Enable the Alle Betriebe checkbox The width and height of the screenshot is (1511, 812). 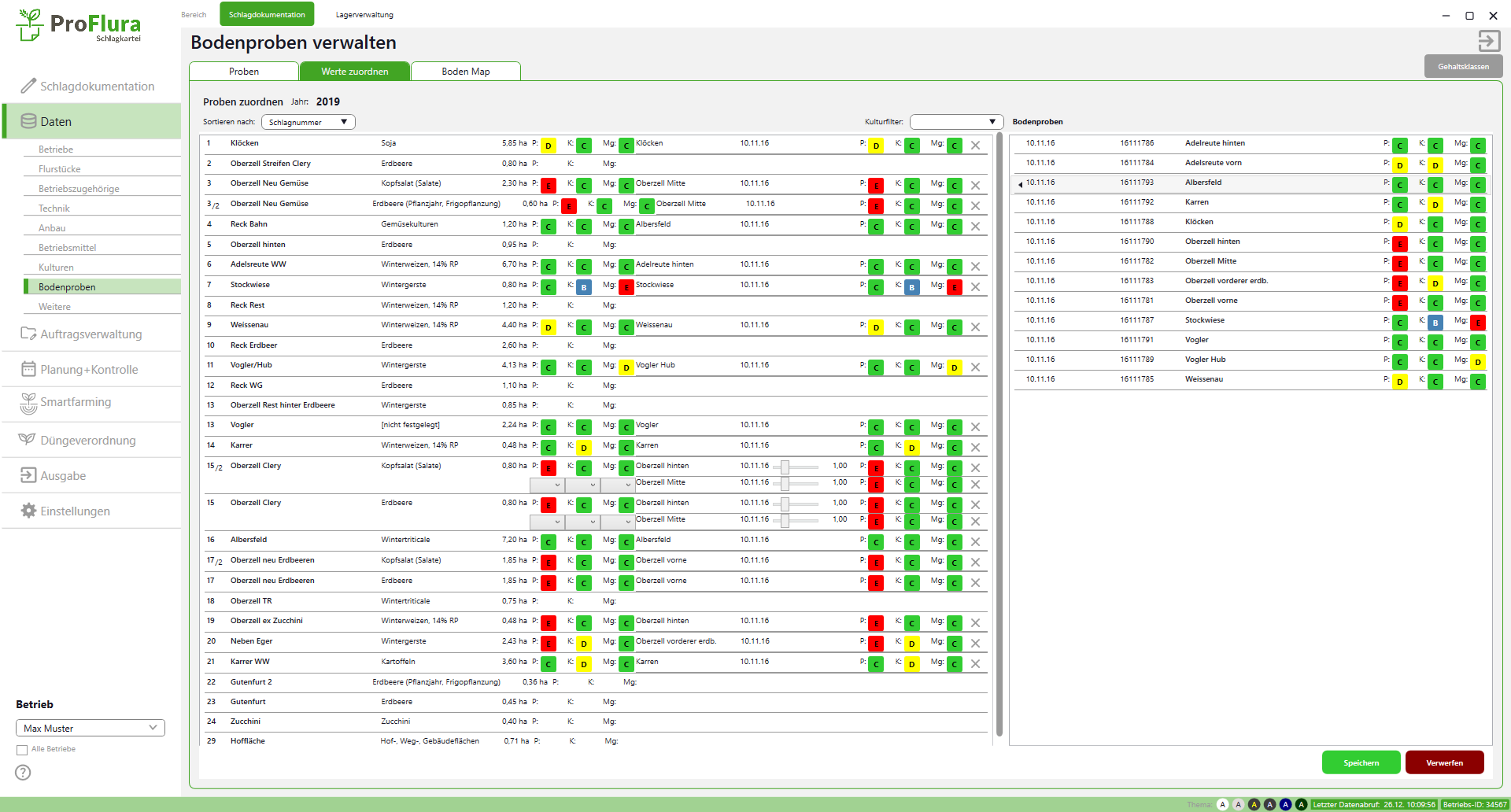[22, 750]
